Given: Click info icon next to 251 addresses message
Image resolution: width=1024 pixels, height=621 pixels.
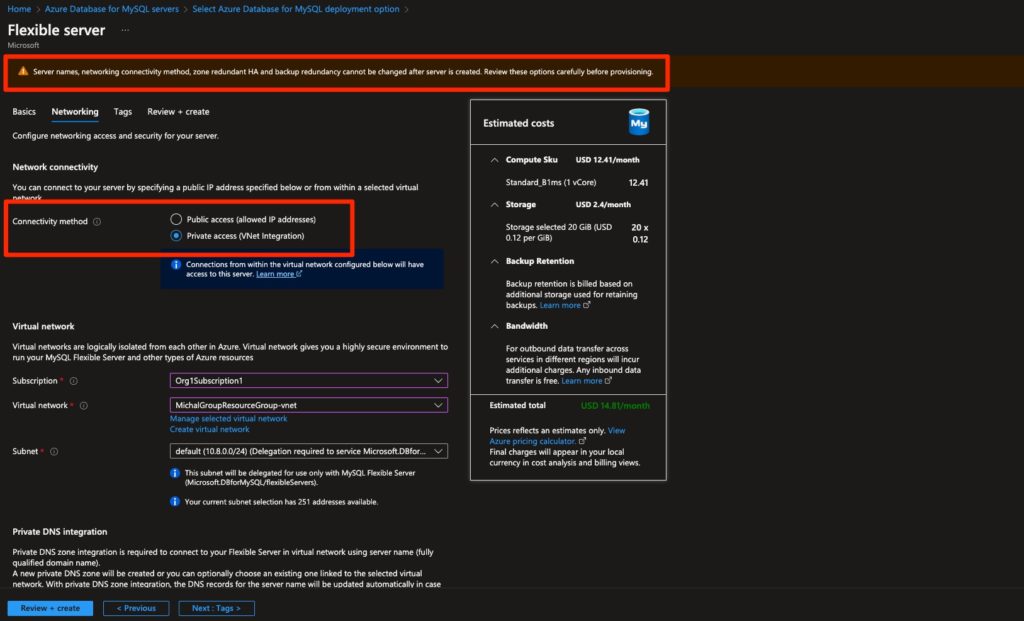Looking at the screenshot, I should click(x=174, y=502).
